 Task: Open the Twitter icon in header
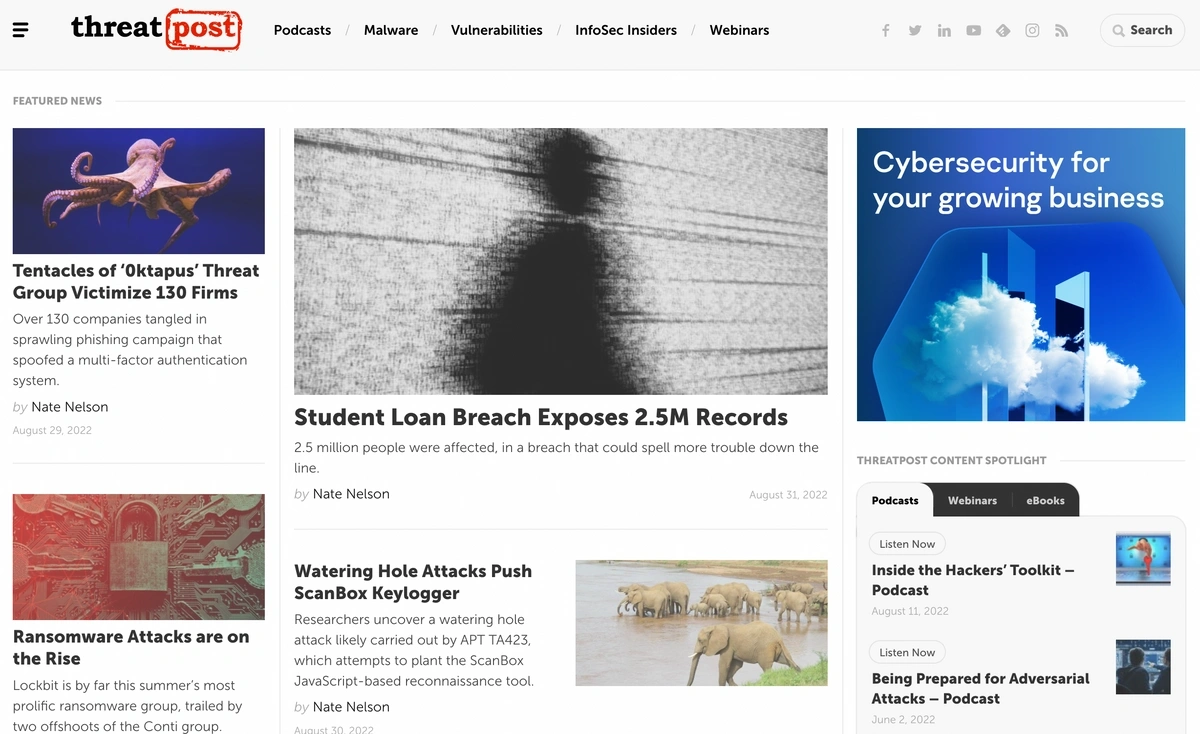(915, 30)
